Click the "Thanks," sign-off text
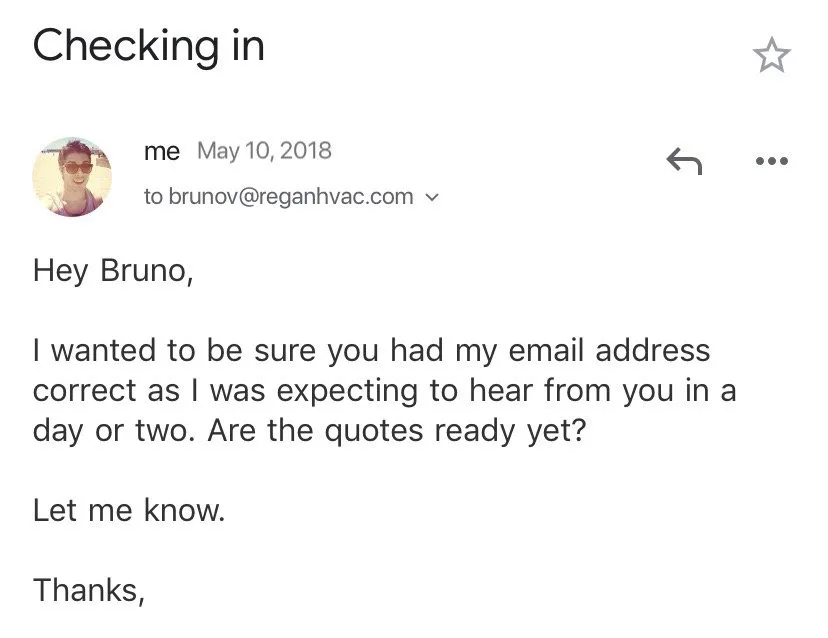The height and width of the screenshot is (638, 828). click(x=90, y=590)
